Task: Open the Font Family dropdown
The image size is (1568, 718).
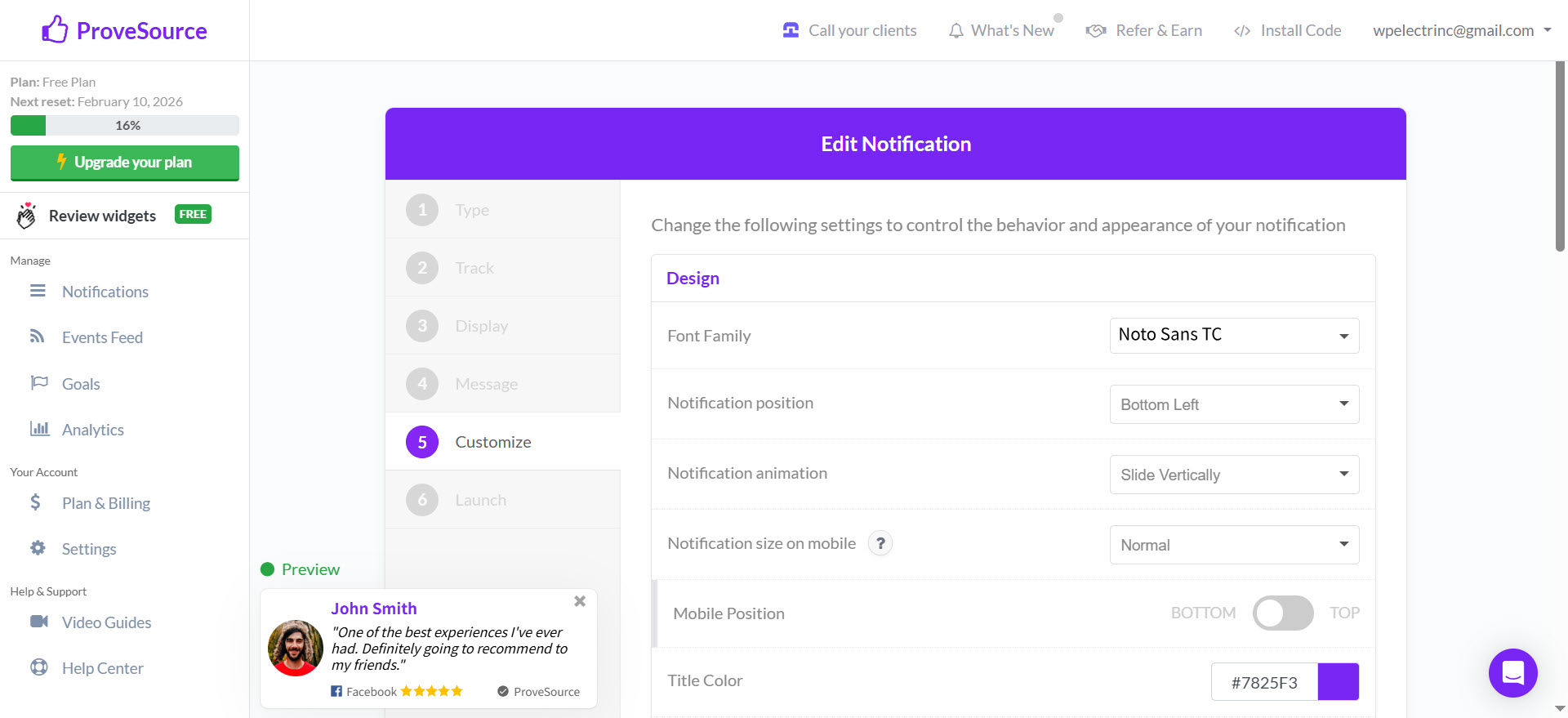Action: (1234, 336)
